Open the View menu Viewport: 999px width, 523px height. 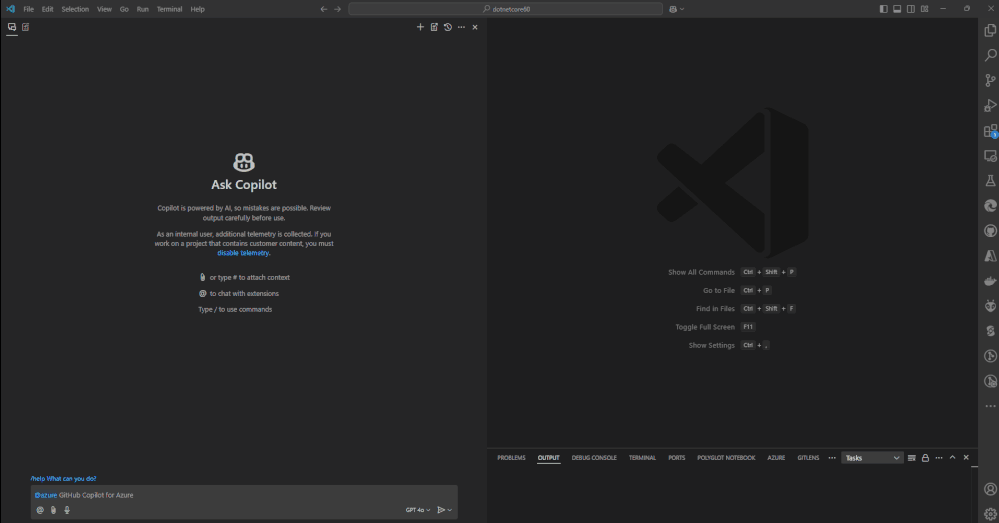(104, 9)
